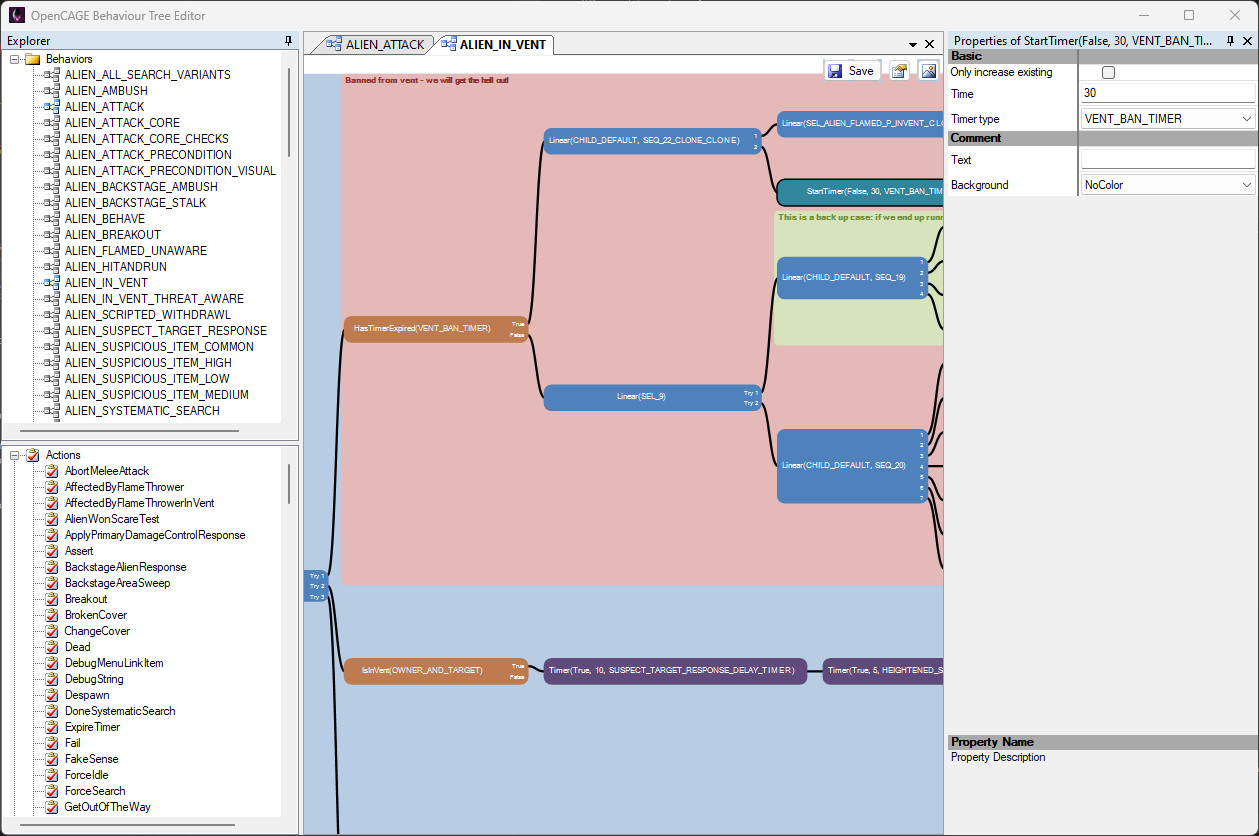Select DoneSystematicSearch action

pos(120,711)
